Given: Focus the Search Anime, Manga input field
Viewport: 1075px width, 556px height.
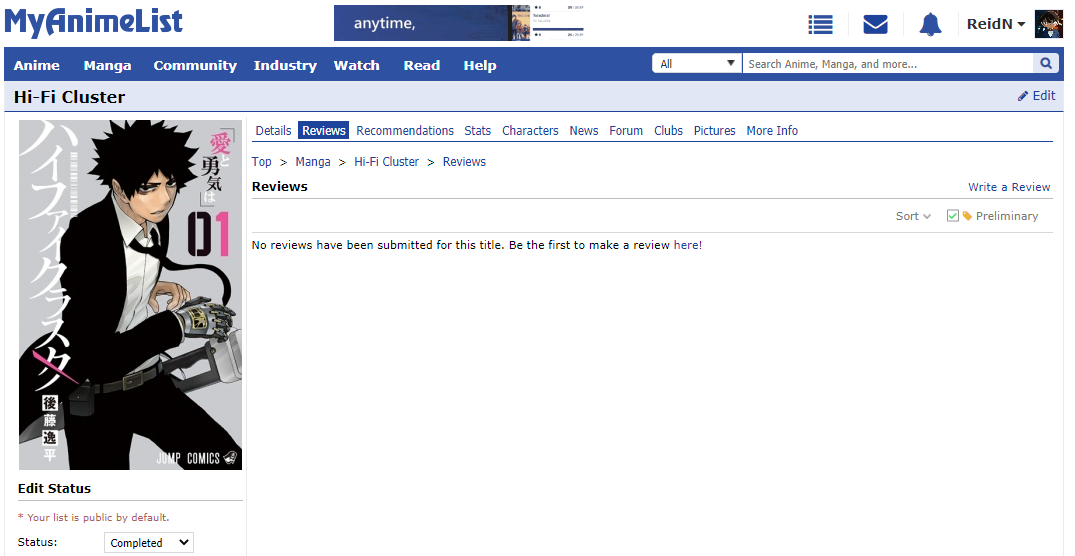Looking at the screenshot, I should (x=888, y=64).
